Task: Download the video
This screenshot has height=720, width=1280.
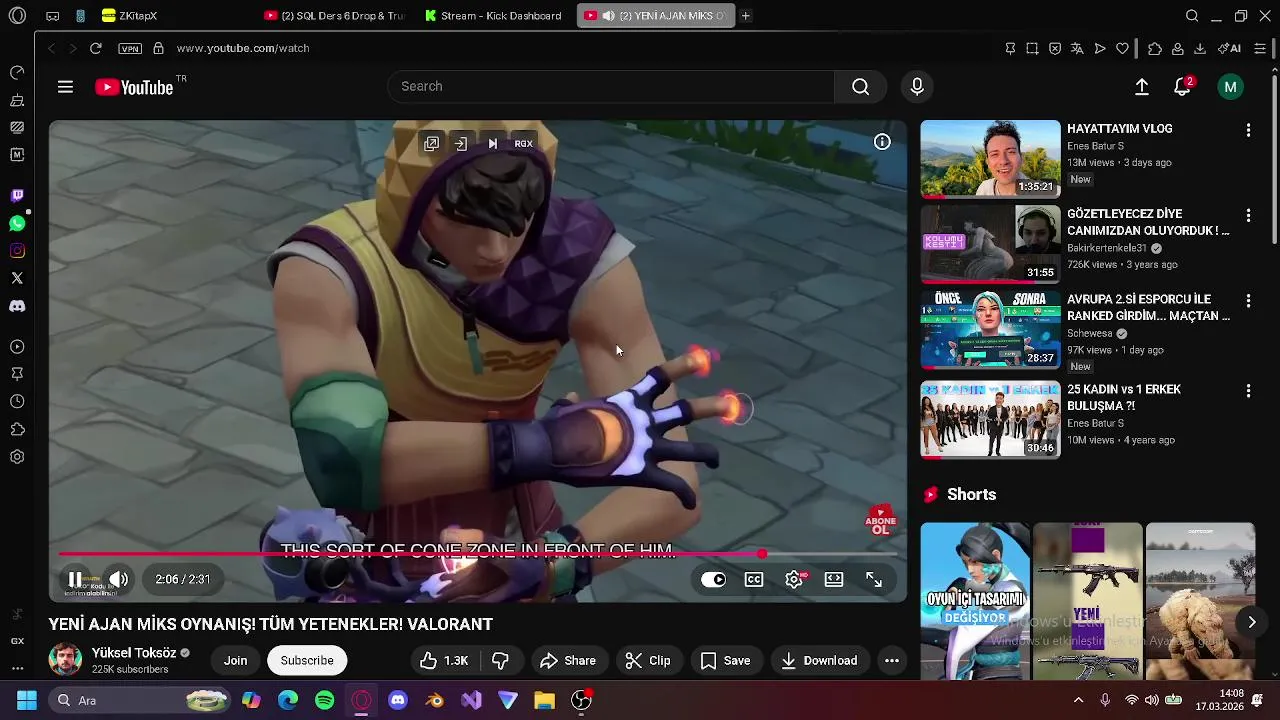Action: point(820,660)
